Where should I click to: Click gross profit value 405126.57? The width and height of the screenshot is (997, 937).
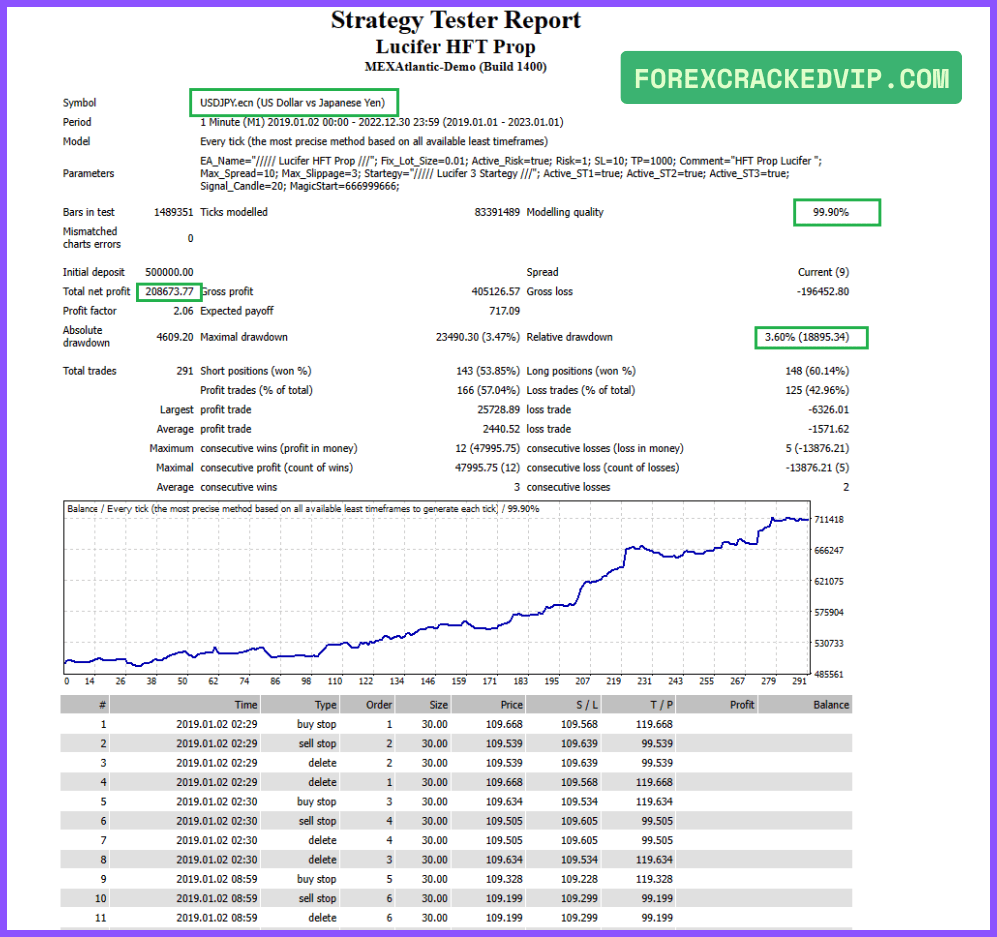click(x=495, y=292)
